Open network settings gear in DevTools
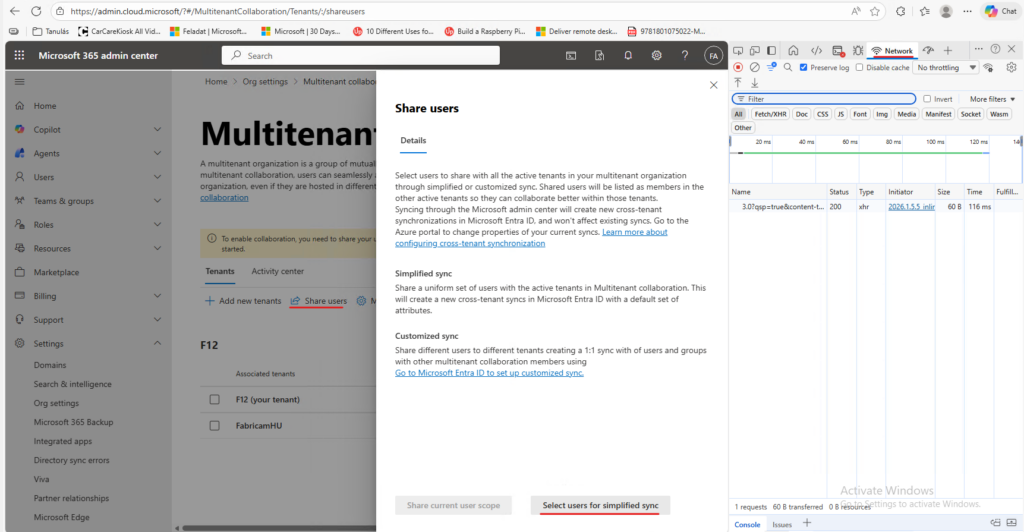1024x532 pixels. point(1012,68)
